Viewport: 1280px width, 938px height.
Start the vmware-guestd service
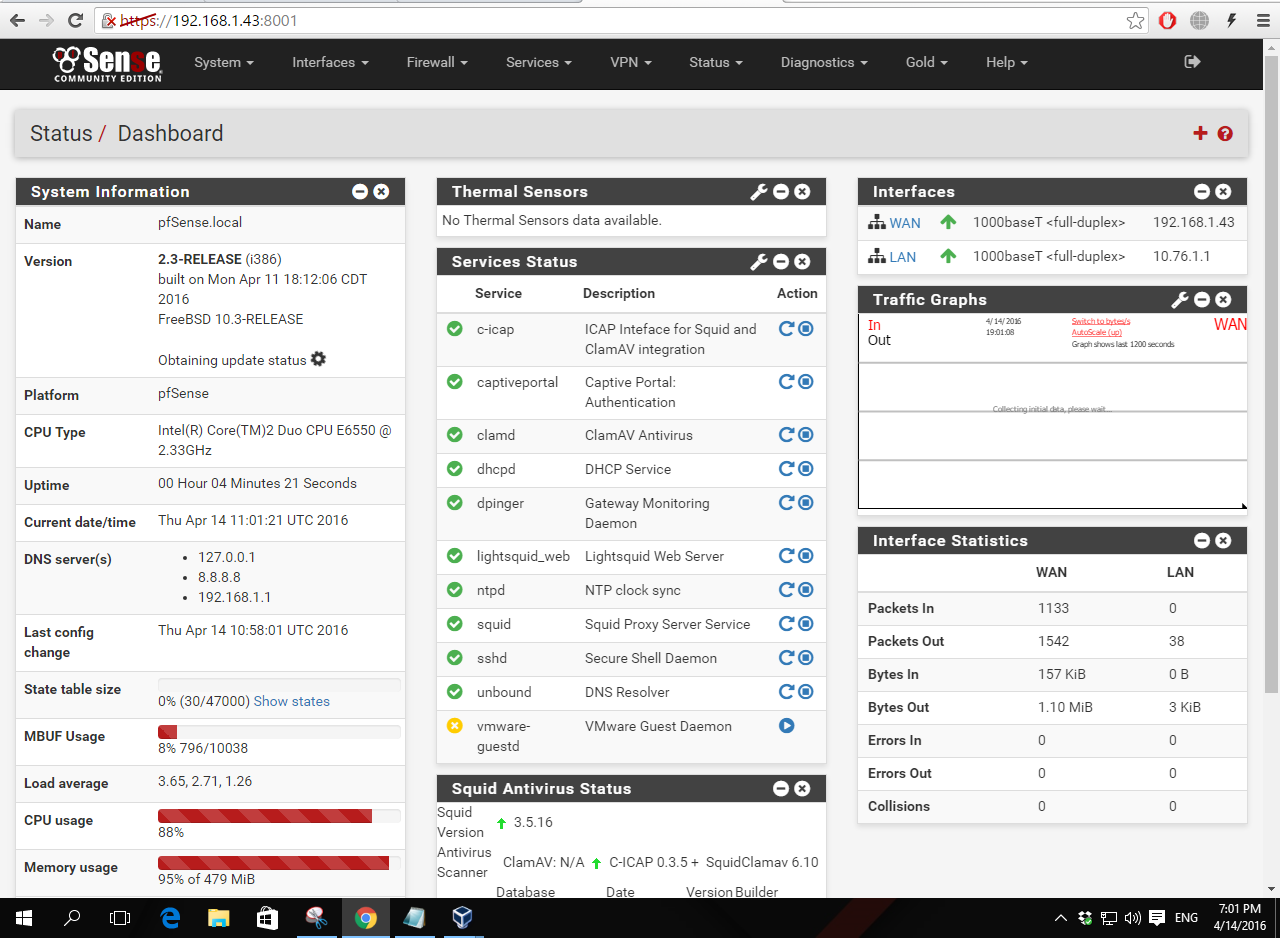[786, 725]
